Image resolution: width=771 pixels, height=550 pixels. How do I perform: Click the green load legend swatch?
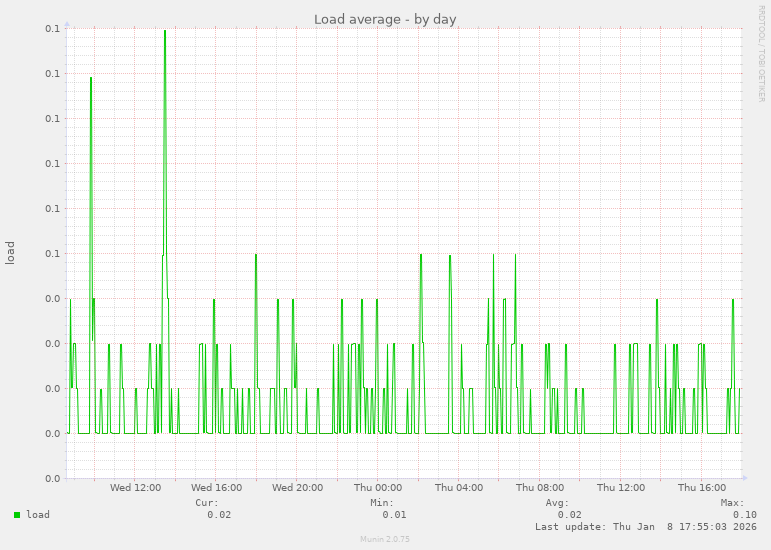pyautogui.click(x=17, y=515)
